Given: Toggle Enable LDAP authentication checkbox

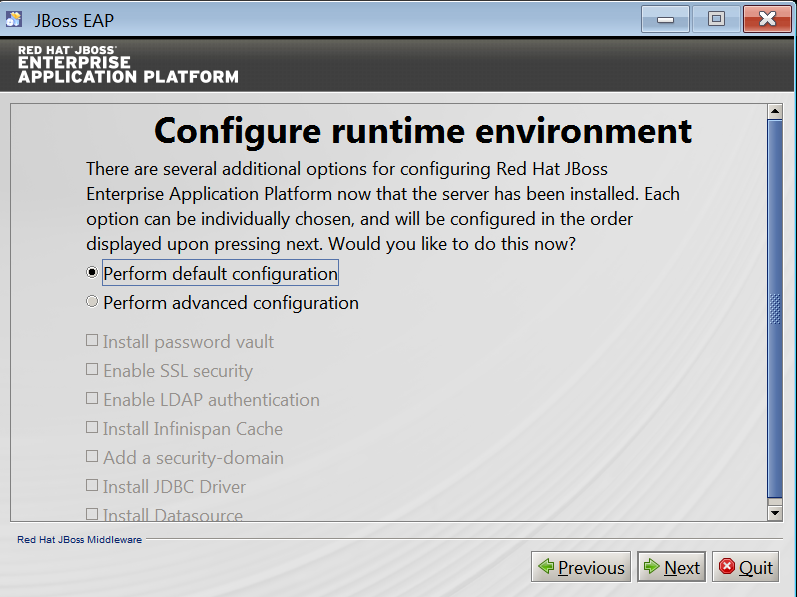Looking at the screenshot, I should pyautogui.click(x=92, y=399).
